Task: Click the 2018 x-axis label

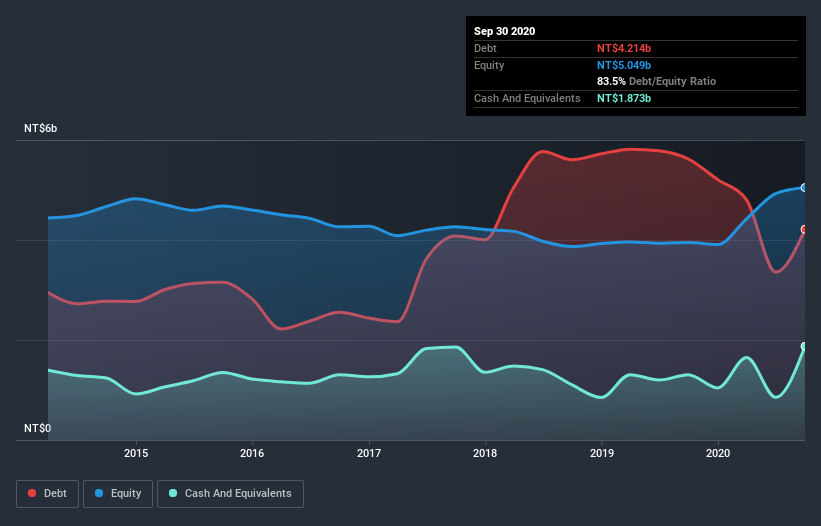Action: pyautogui.click(x=485, y=453)
